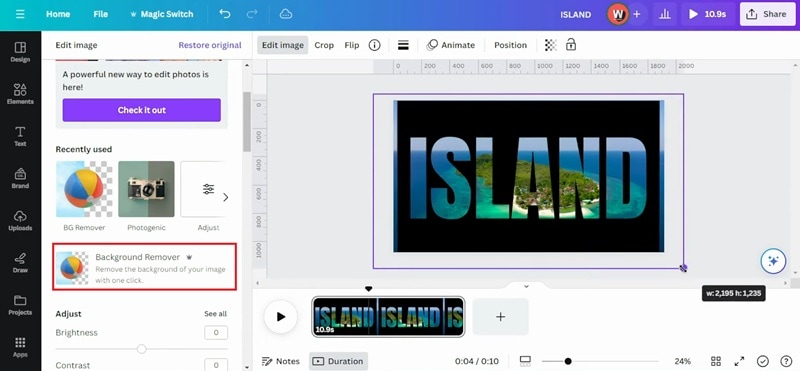Undo the last action
The height and width of the screenshot is (371, 800).
225,14
